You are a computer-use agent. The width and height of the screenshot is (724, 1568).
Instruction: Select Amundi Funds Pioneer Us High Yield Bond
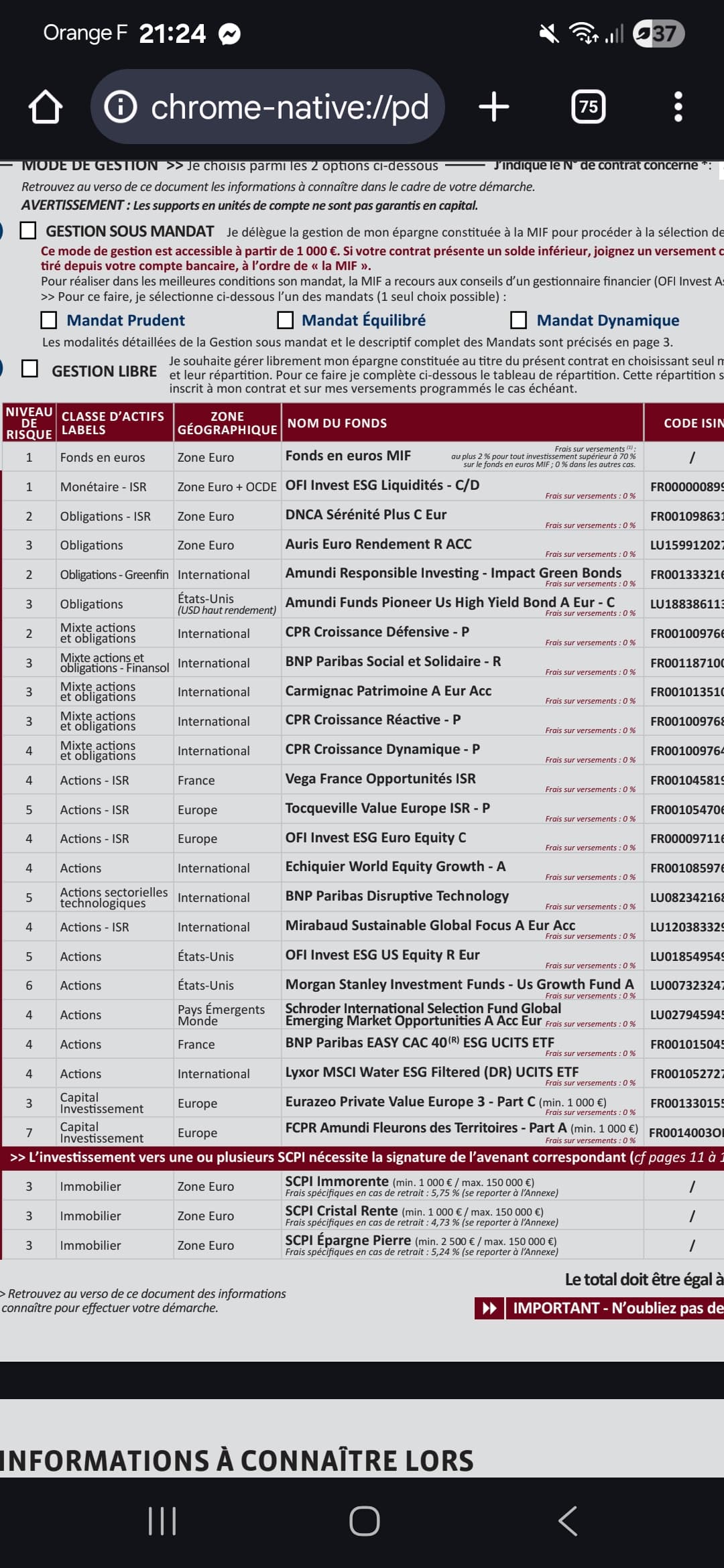[450, 602]
